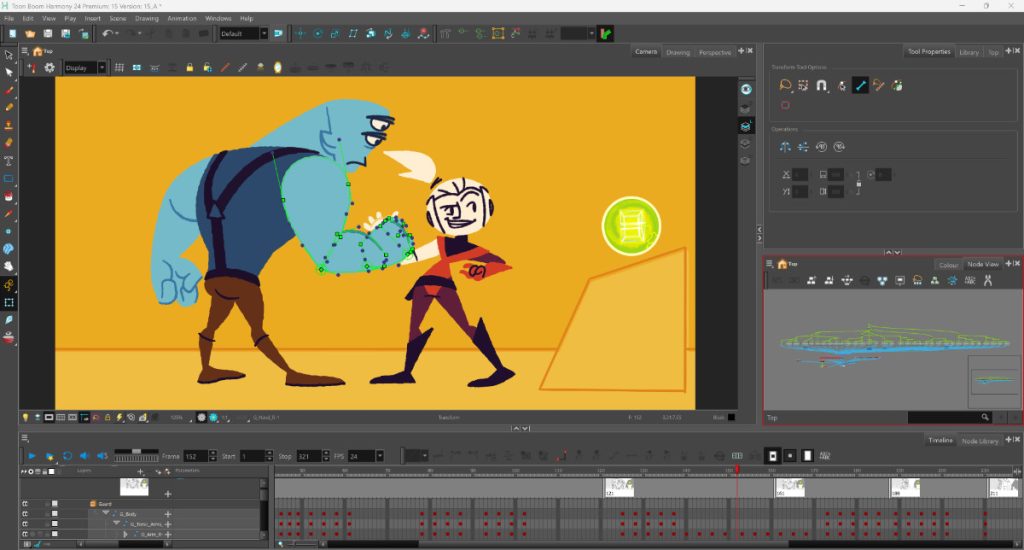The width and height of the screenshot is (1024, 550).
Task: Toggle the yellow lock icon in the Camera toolbar
Action: (x=189, y=67)
